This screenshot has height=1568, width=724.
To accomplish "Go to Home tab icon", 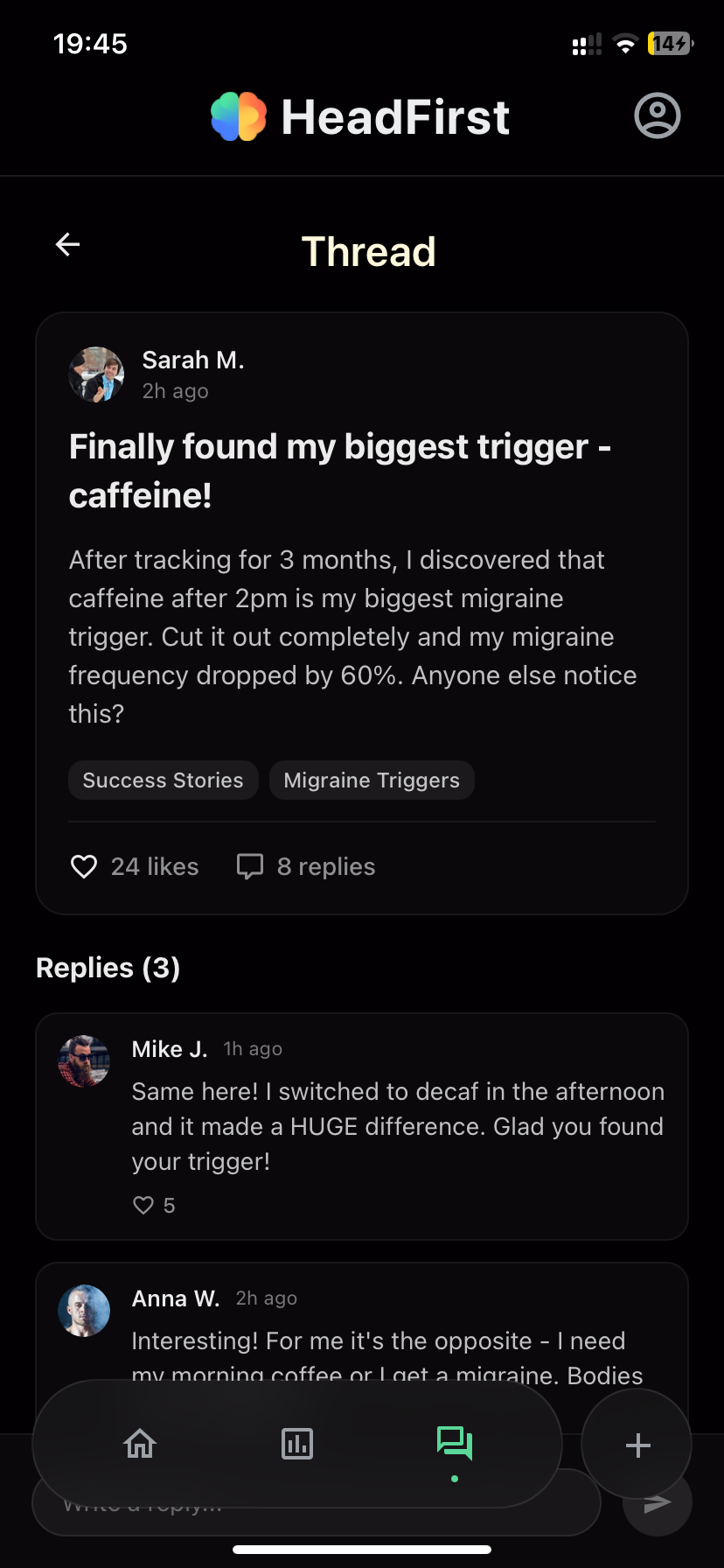I will 140,1443.
